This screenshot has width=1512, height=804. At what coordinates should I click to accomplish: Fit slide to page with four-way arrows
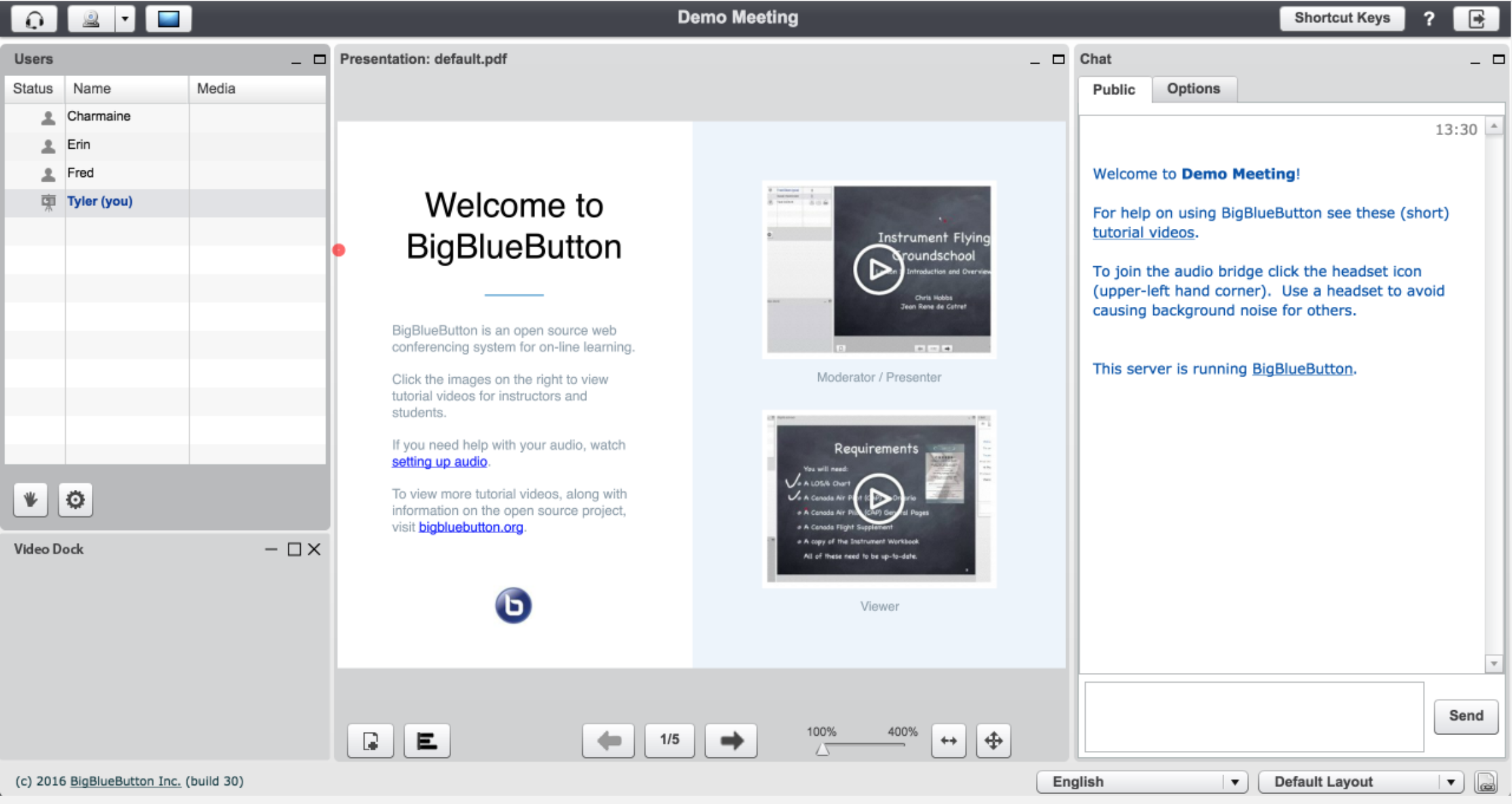click(993, 741)
